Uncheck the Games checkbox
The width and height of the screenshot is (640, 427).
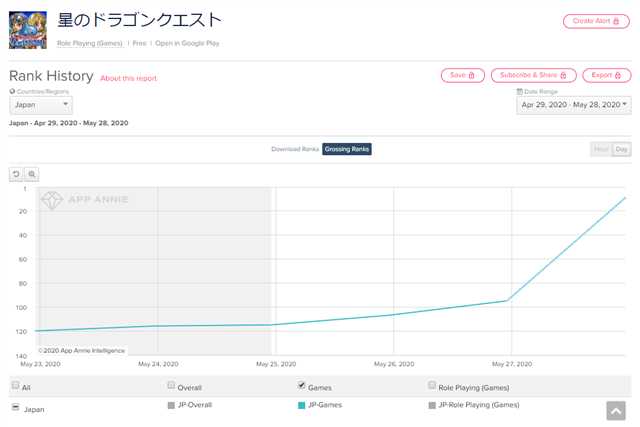(302, 385)
